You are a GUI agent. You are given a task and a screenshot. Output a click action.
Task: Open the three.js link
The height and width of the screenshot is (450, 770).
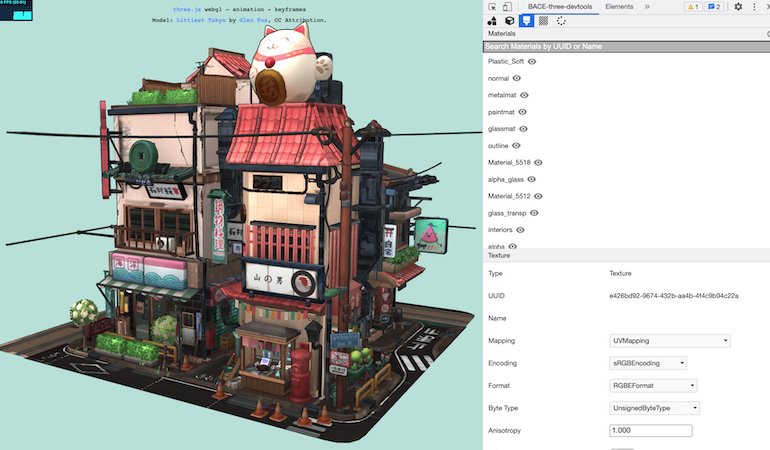coord(187,9)
